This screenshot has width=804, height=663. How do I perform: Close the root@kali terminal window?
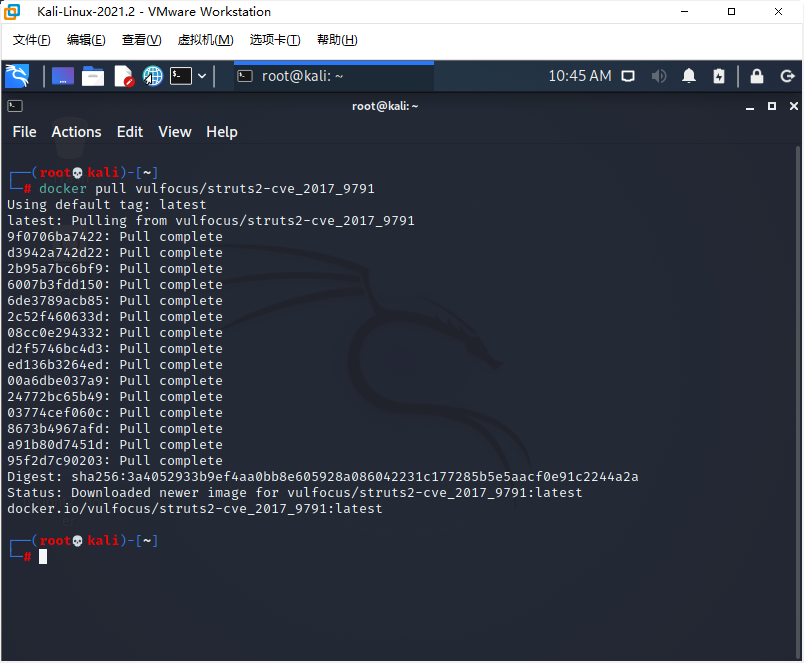[x=794, y=106]
